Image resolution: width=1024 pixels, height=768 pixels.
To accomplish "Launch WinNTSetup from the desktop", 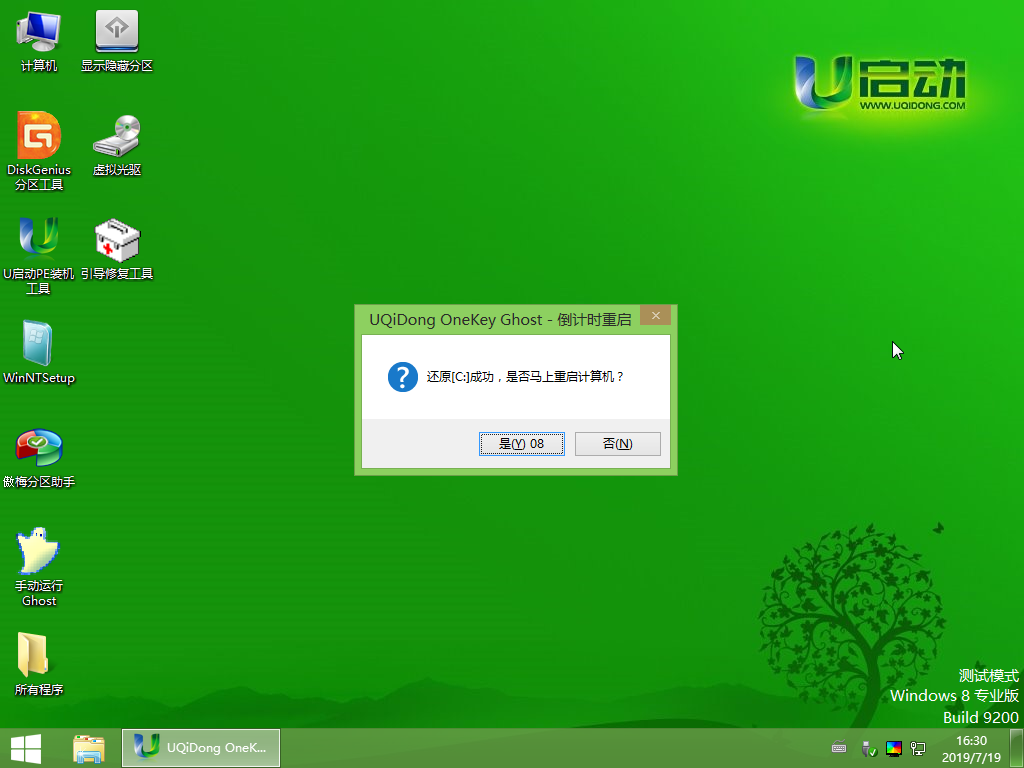I will tap(39, 353).
